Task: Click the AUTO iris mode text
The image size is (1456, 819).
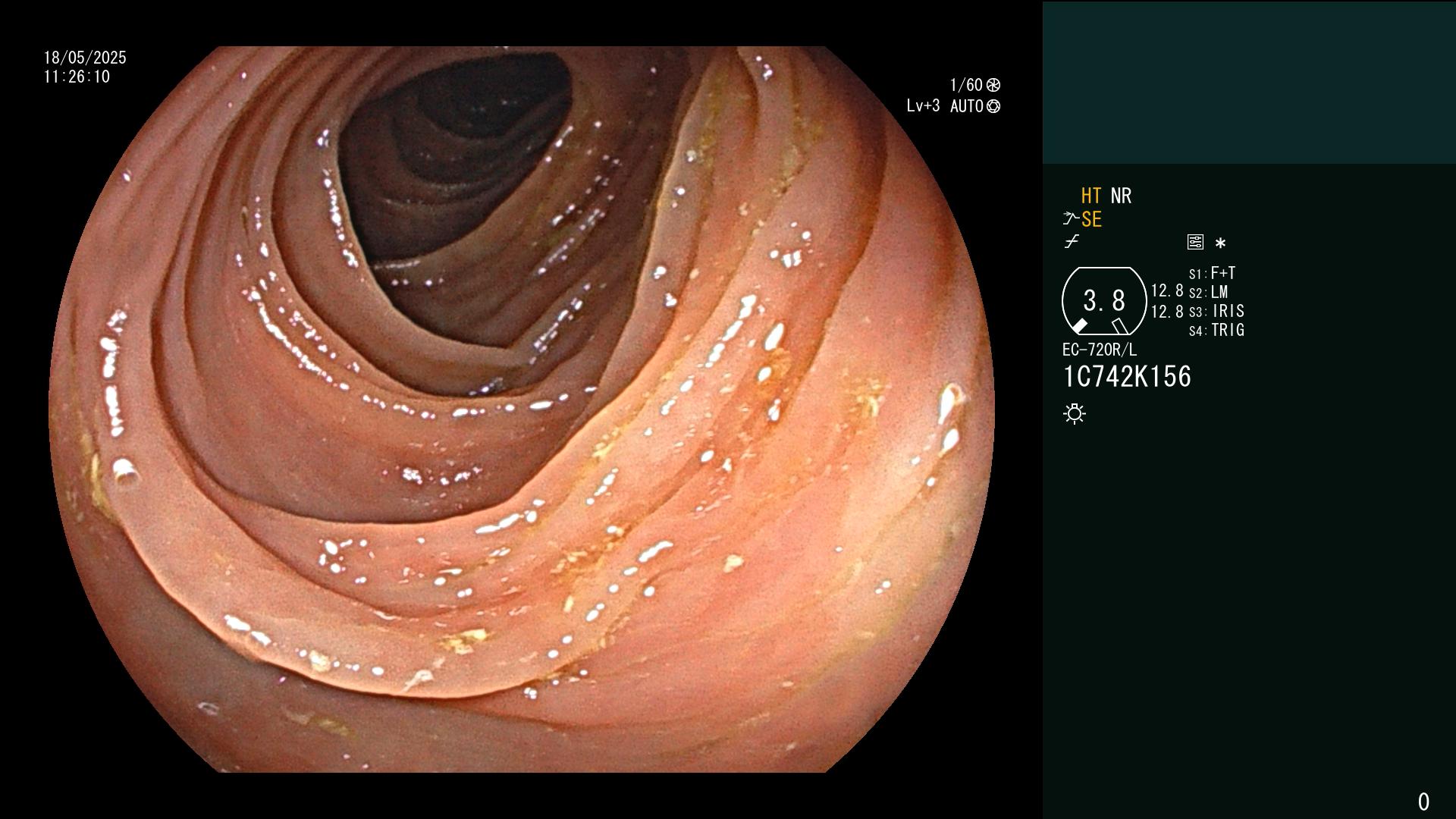Action: (x=967, y=106)
